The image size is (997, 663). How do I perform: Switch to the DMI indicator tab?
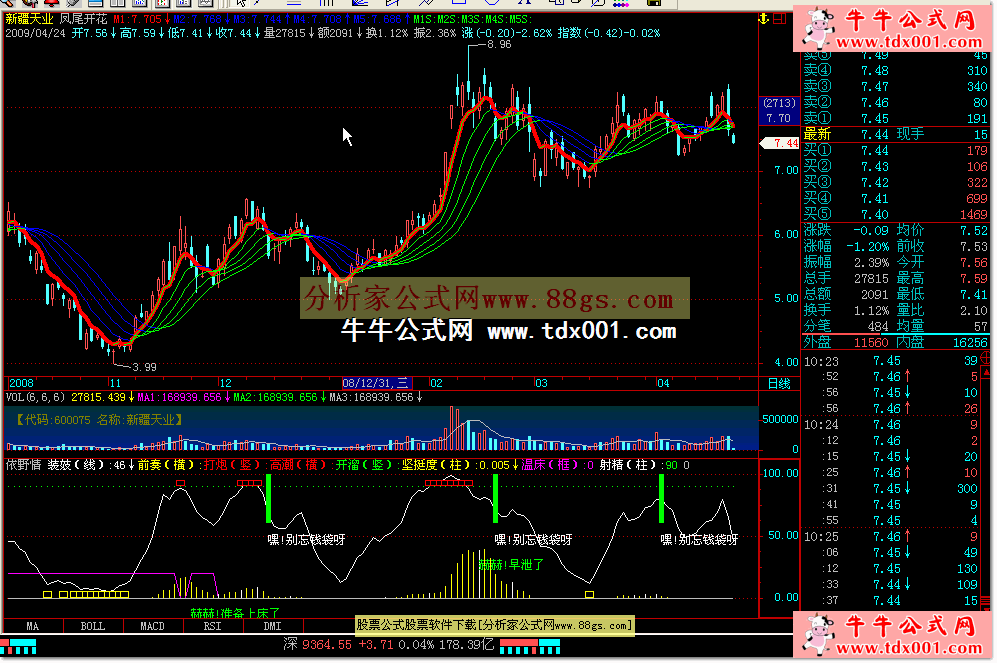coord(273,626)
